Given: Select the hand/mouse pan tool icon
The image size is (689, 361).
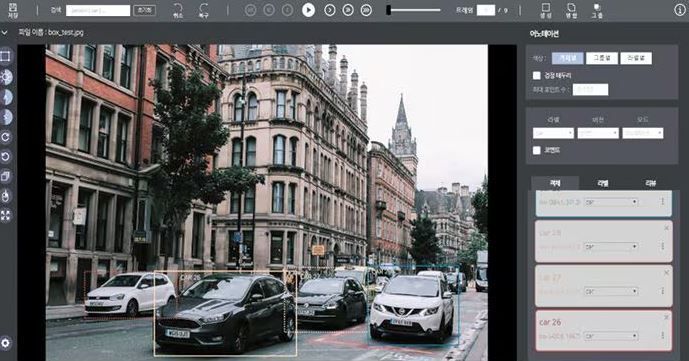Looking at the screenshot, I should (x=6, y=196).
